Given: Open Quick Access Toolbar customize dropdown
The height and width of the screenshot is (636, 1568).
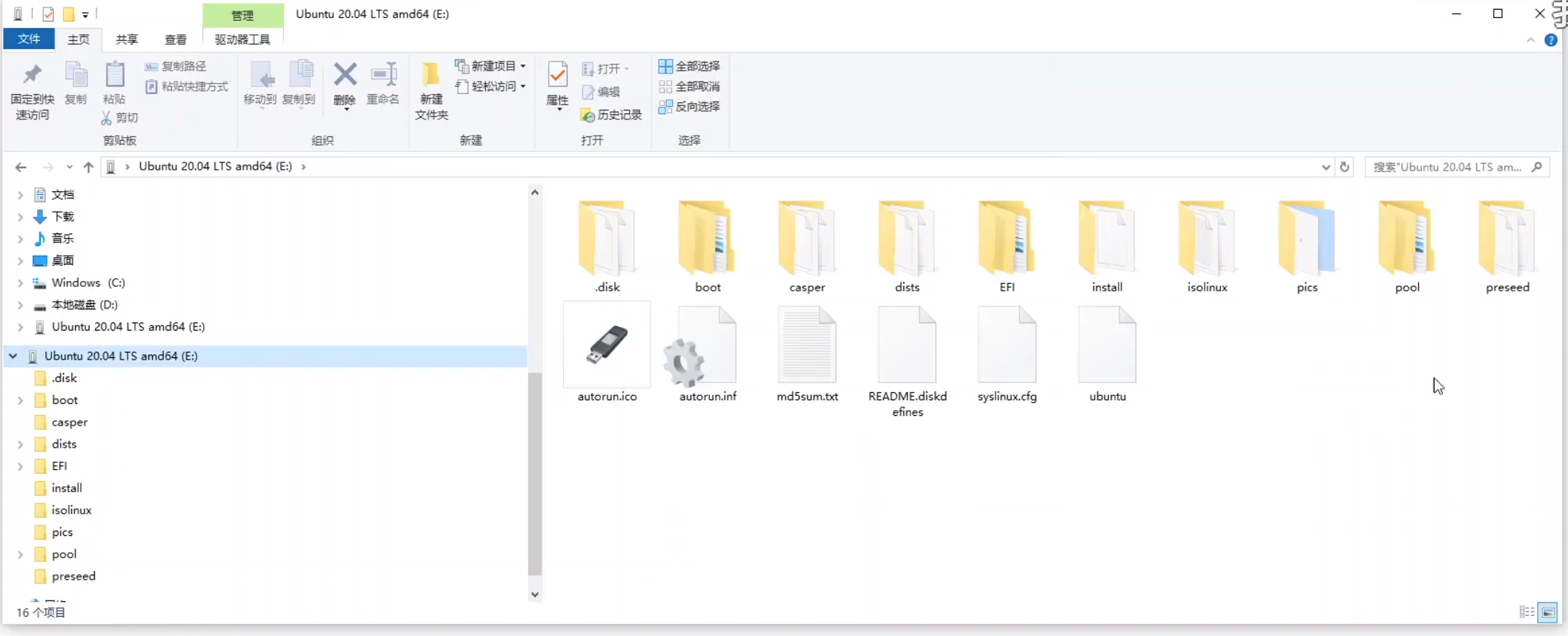Looking at the screenshot, I should coord(85,14).
